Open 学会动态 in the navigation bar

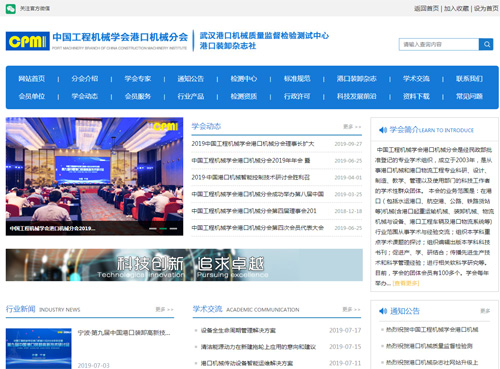pyautogui.click(x=85, y=96)
